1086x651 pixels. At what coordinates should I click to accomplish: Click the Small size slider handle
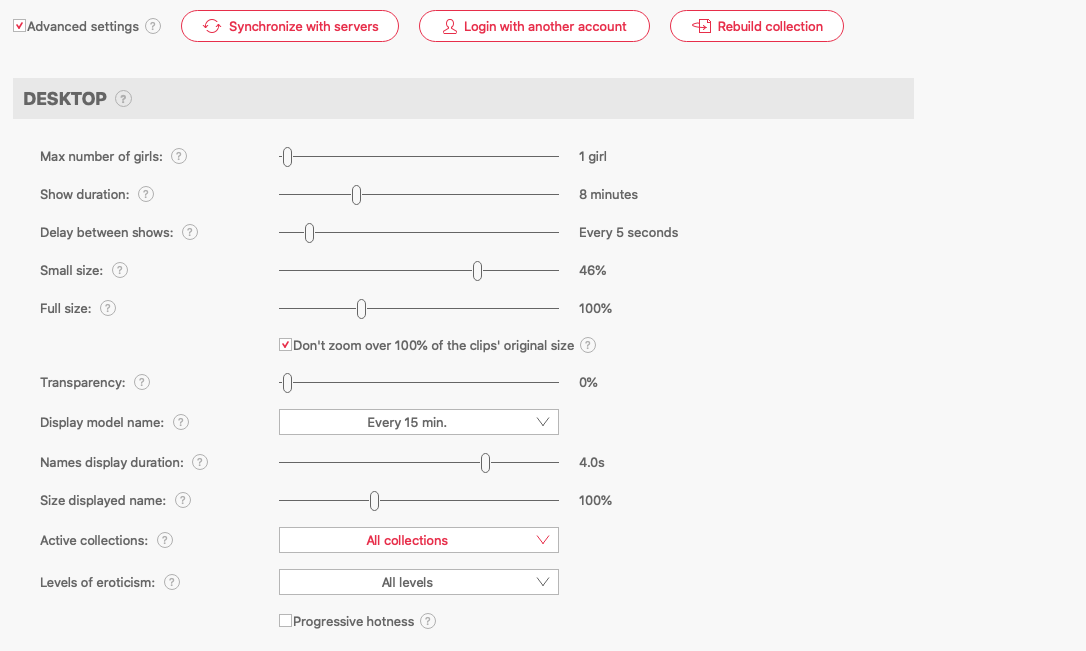(x=478, y=271)
